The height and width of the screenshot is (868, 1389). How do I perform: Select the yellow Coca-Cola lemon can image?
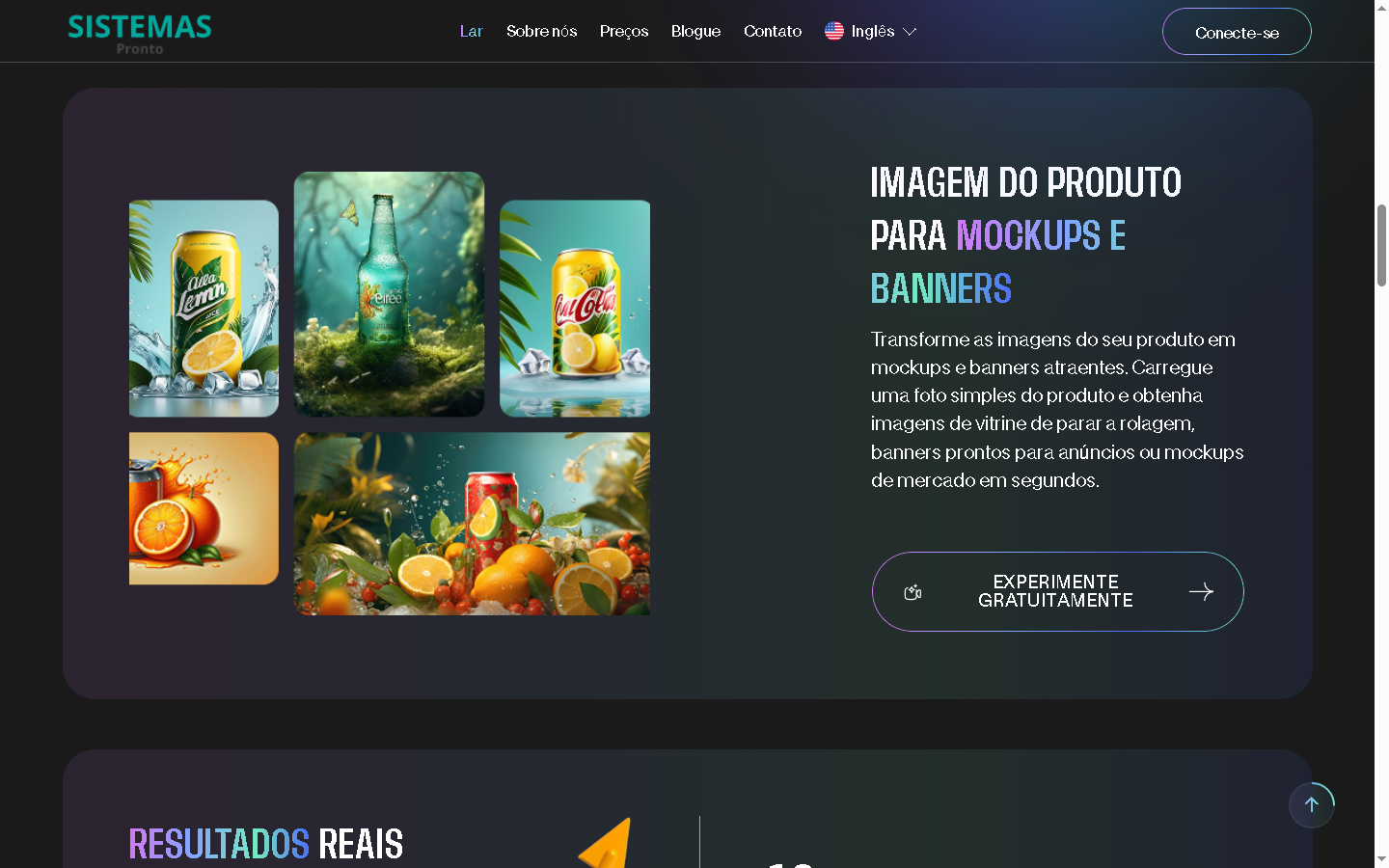pos(575,309)
